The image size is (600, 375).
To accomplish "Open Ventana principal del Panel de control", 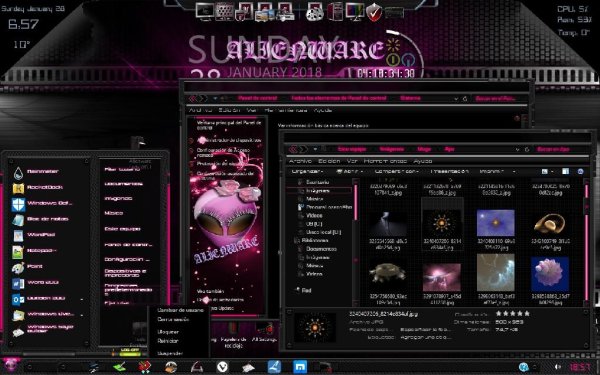I will [229, 125].
